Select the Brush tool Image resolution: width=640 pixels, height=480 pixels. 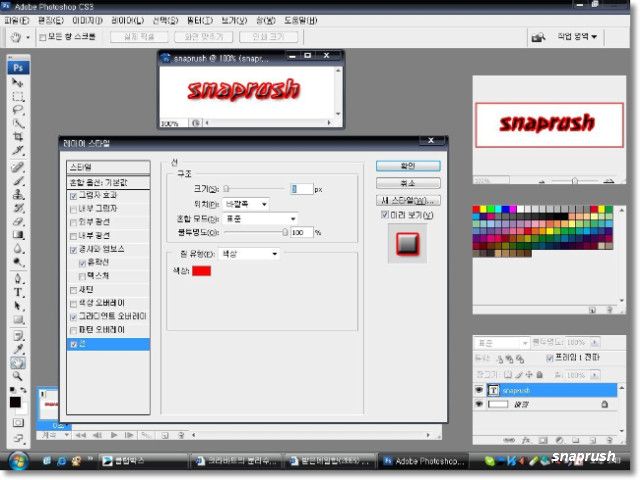(x=18, y=180)
